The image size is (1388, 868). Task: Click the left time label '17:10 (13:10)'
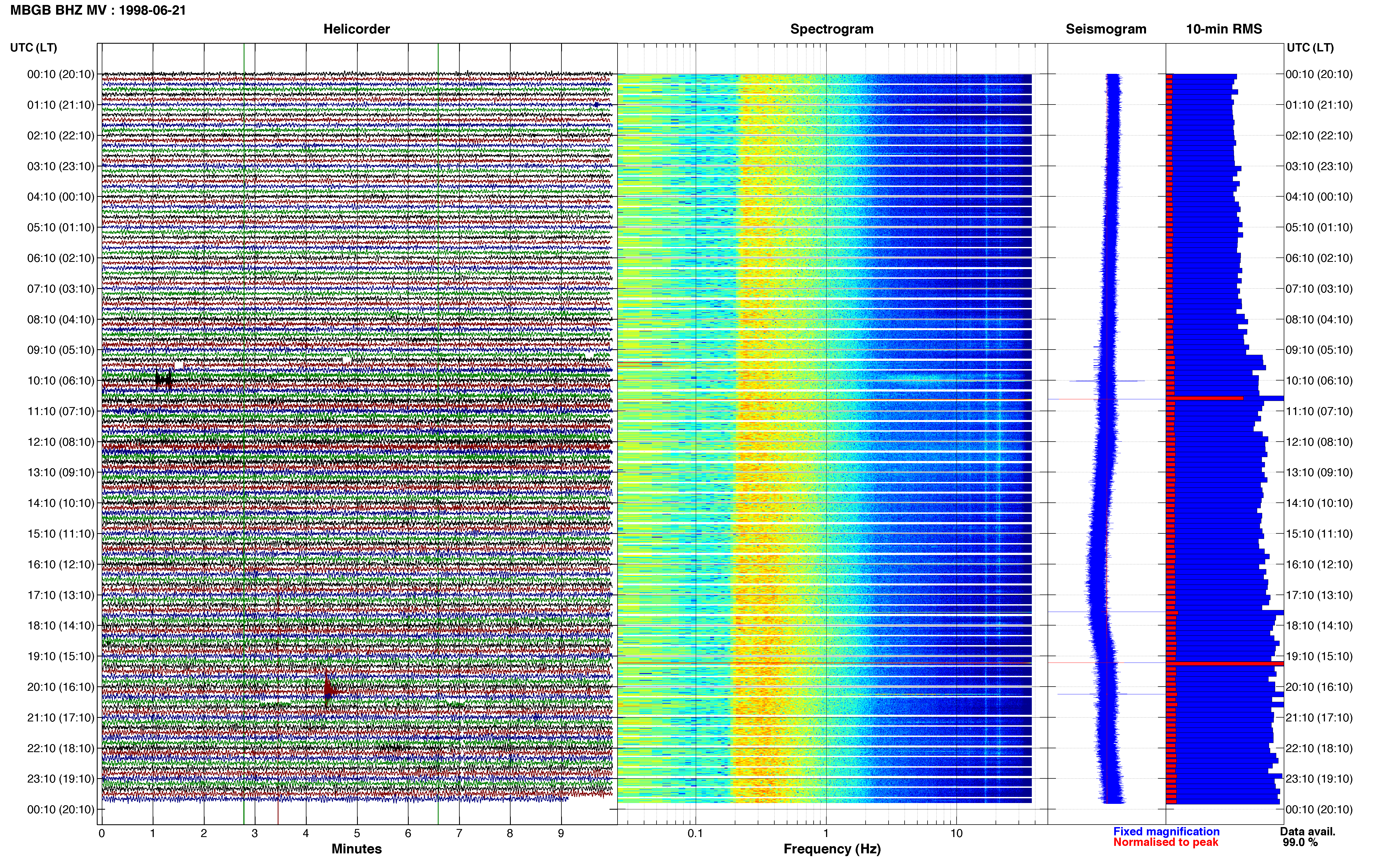click(x=61, y=595)
